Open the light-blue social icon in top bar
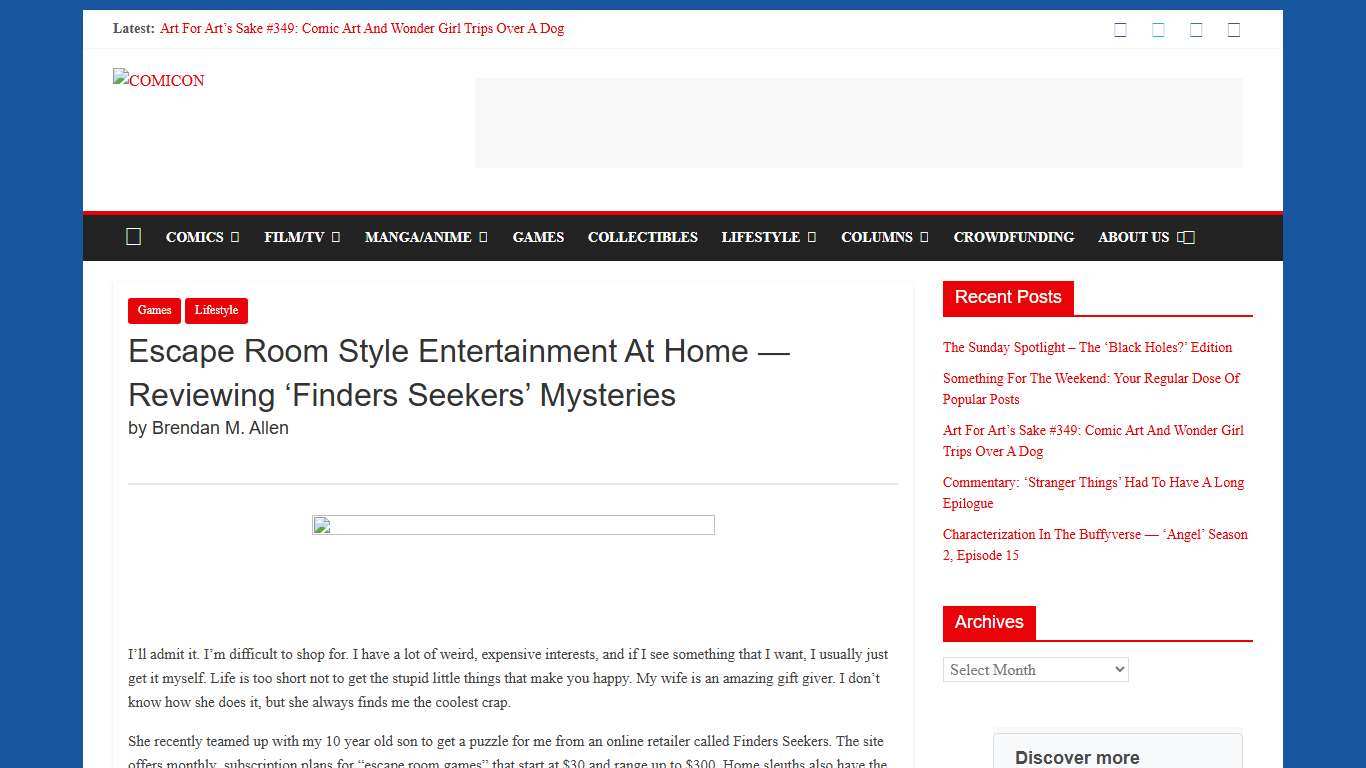The height and width of the screenshot is (768, 1366). pyautogui.click(x=1158, y=30)
